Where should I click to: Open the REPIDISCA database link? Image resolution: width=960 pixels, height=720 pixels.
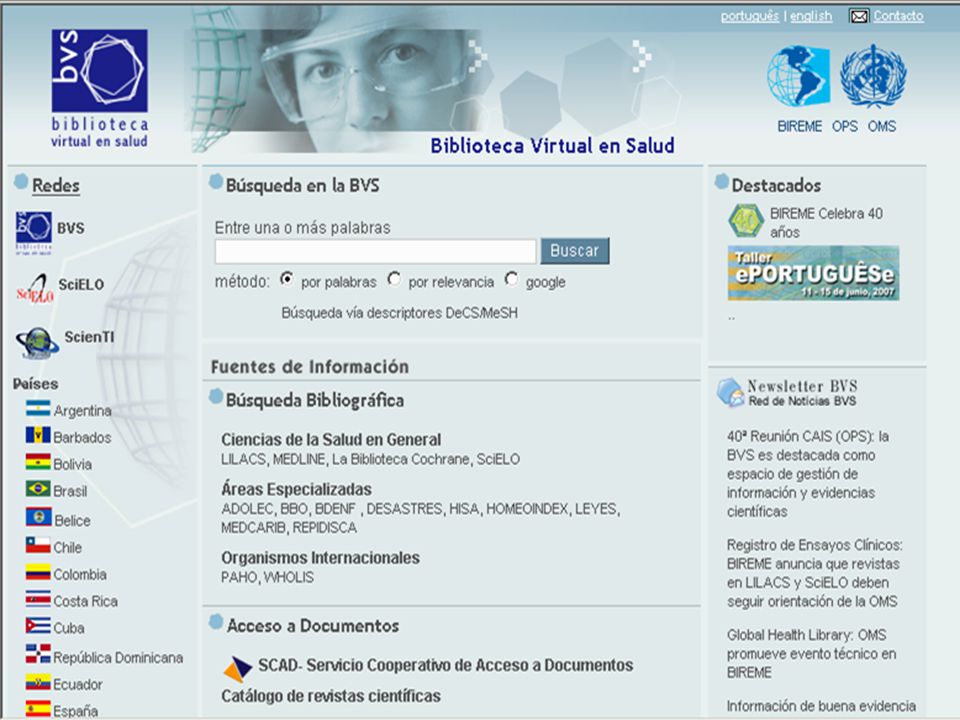coord(324,528)
